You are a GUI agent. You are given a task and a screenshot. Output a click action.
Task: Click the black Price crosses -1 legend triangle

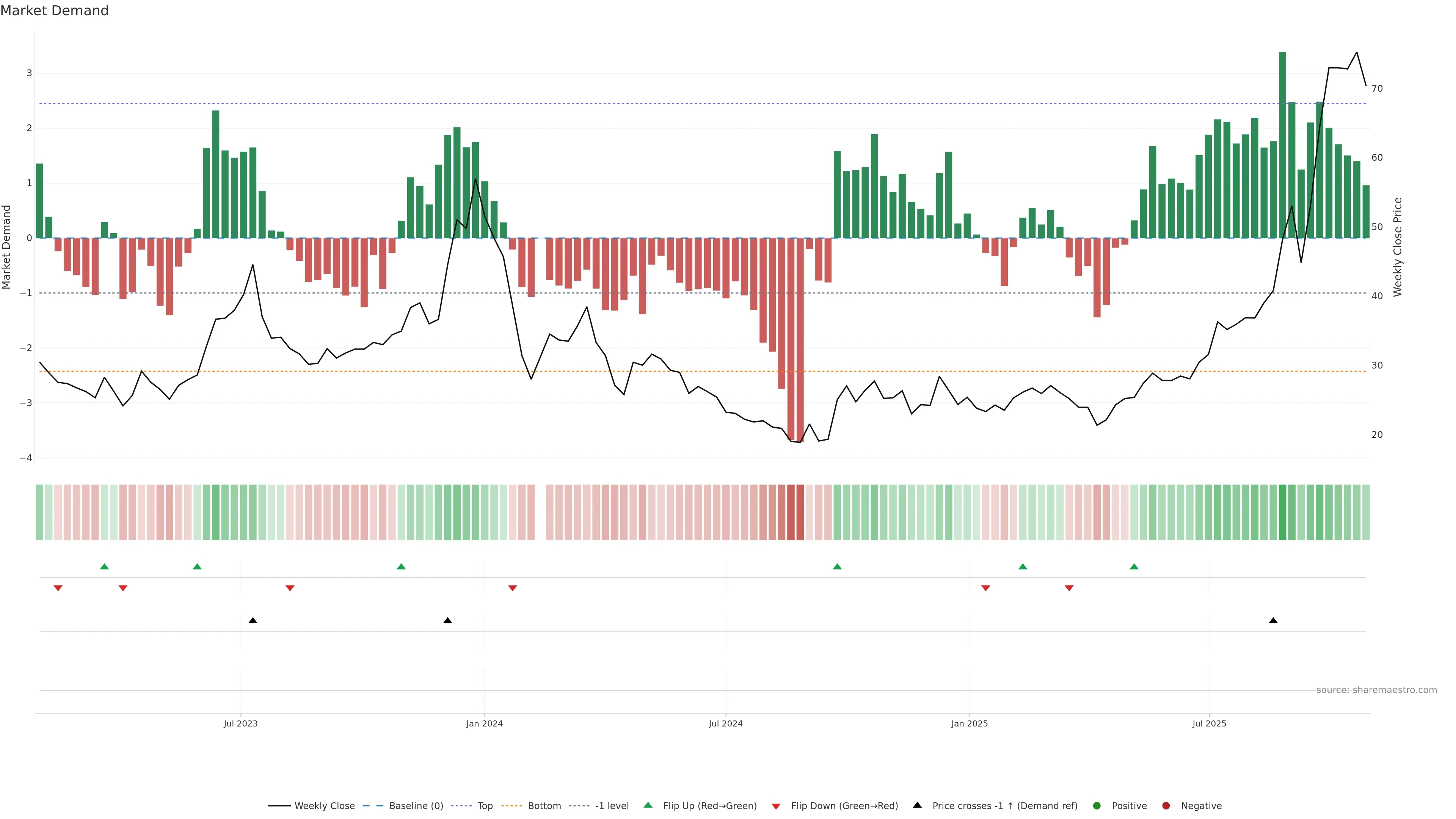coord(917,805)
